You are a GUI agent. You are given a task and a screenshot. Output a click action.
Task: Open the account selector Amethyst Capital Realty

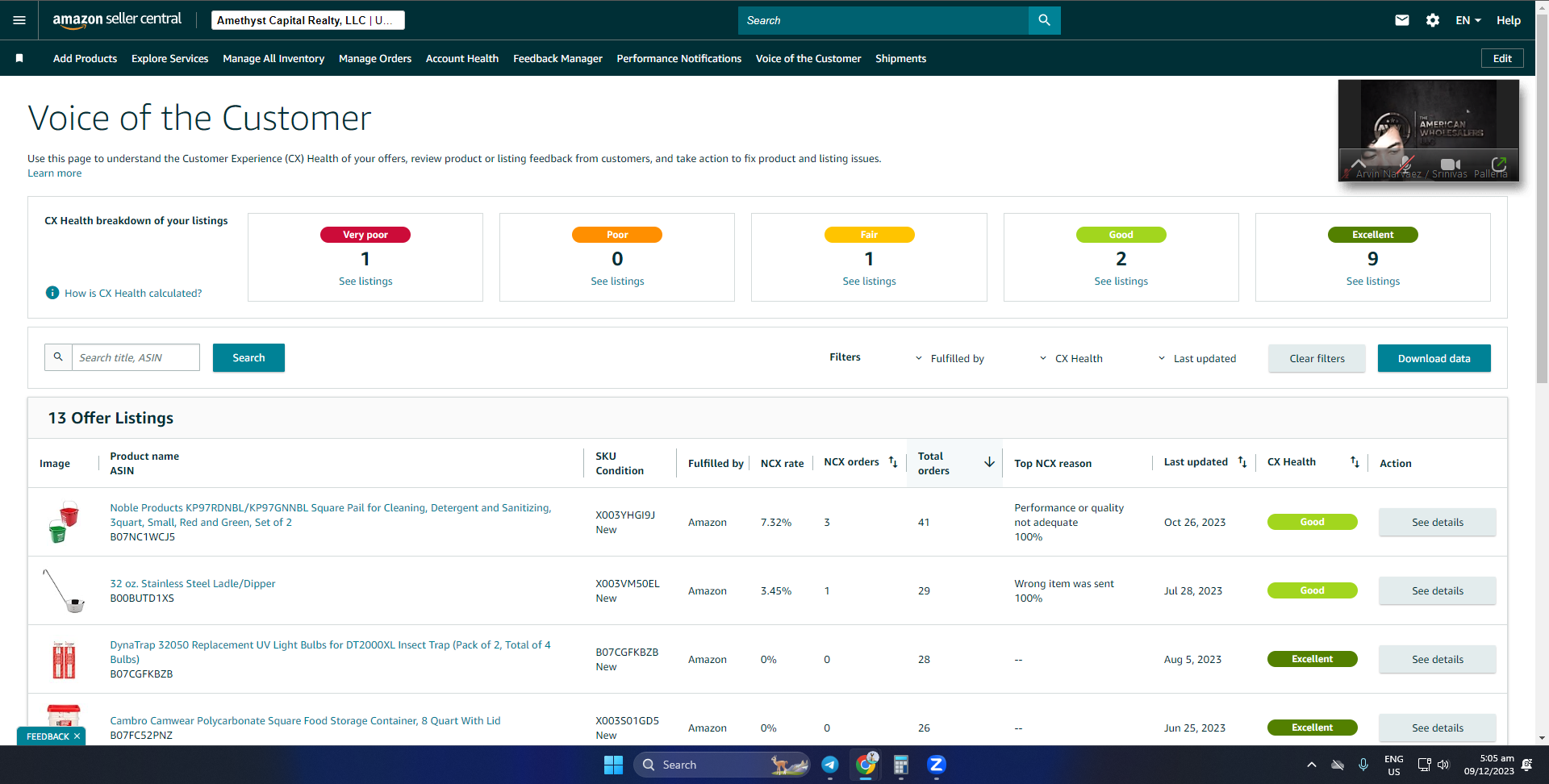pos(308,20)
